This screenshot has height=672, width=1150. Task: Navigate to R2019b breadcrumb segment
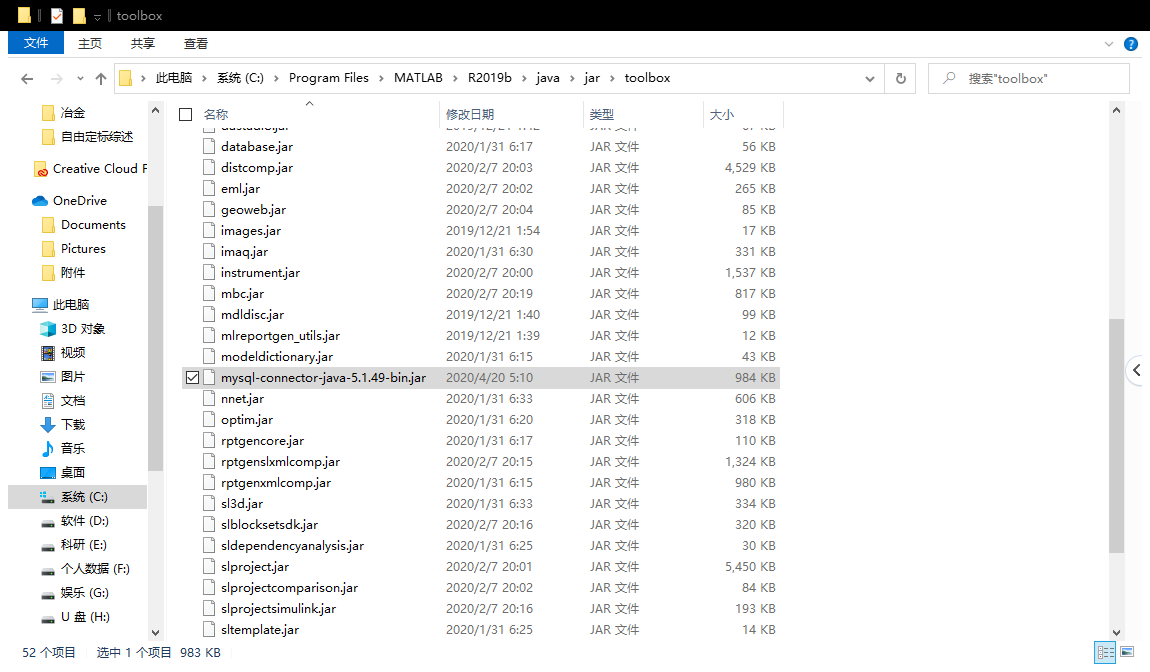(x=489, y=78)
